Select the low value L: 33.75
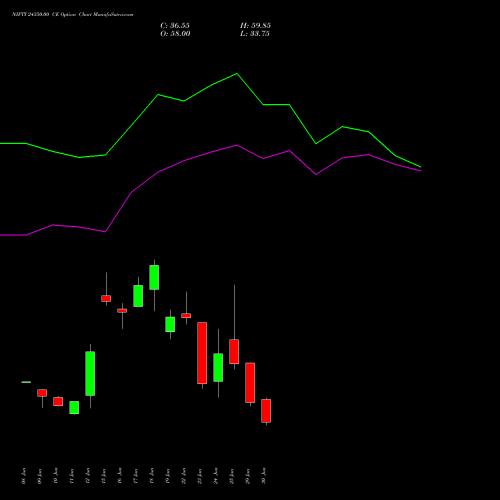The height and width of the screenshot is (500, 500). pyautogui.click(x=255, y=34)
